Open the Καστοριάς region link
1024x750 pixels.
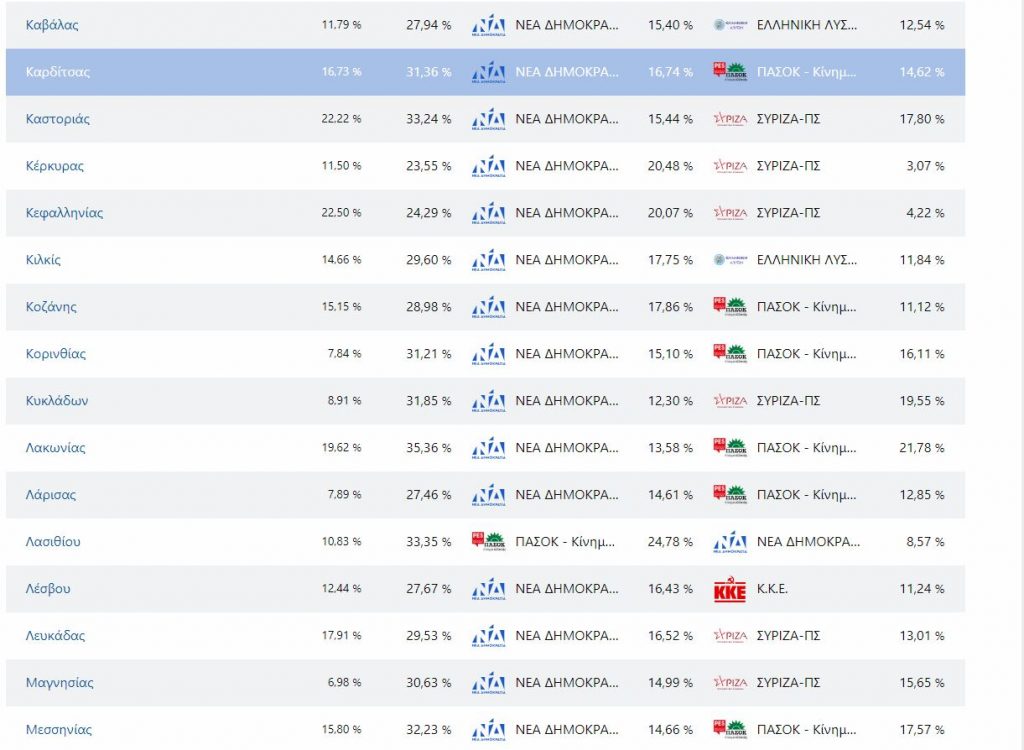[x=58, y=119]
